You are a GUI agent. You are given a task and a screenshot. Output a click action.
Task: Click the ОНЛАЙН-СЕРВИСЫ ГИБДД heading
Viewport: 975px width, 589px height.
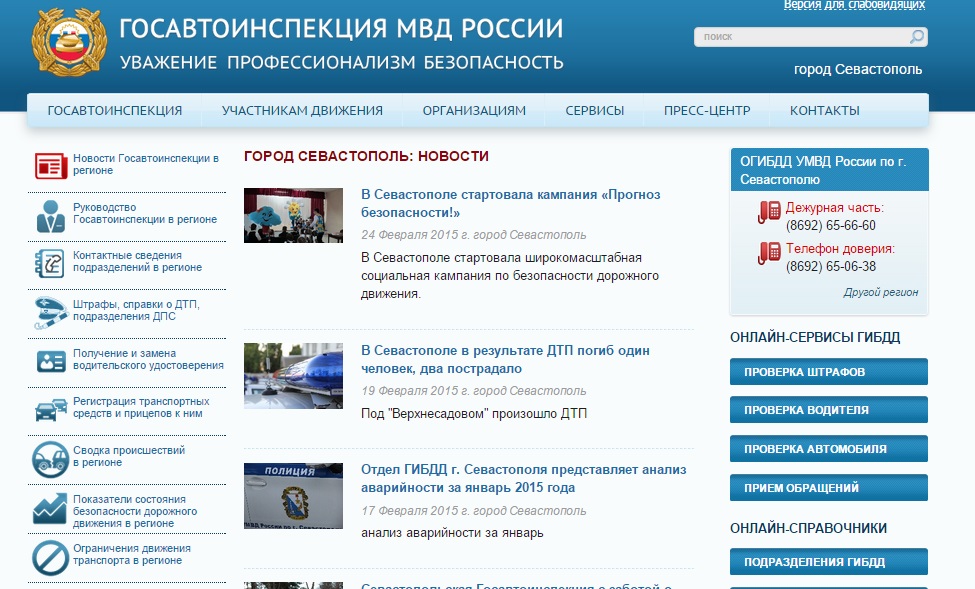pyautogui.click(x=815, y=337)
